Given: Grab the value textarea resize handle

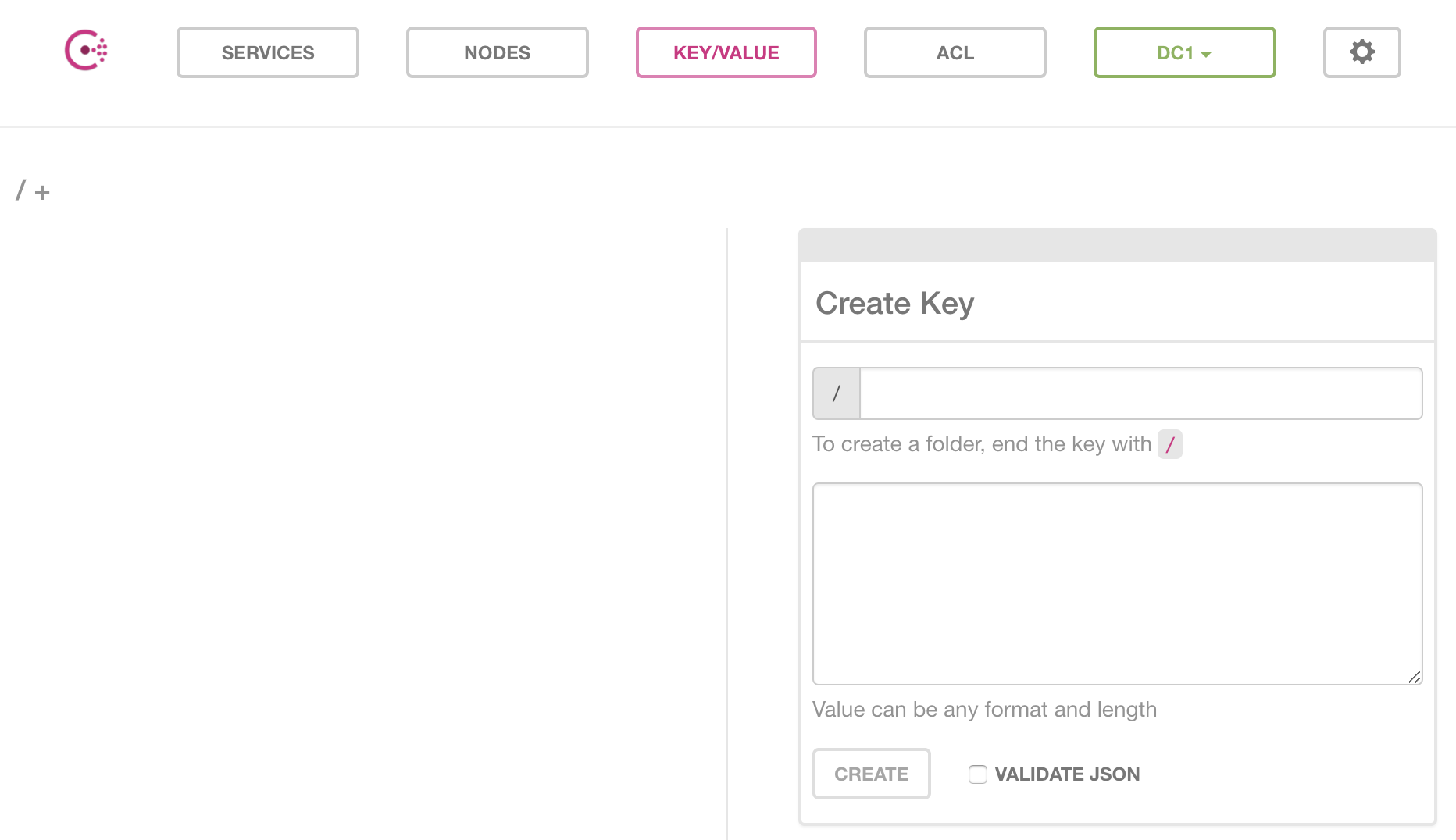Looking at the screenshot, I should point(1414,677).
